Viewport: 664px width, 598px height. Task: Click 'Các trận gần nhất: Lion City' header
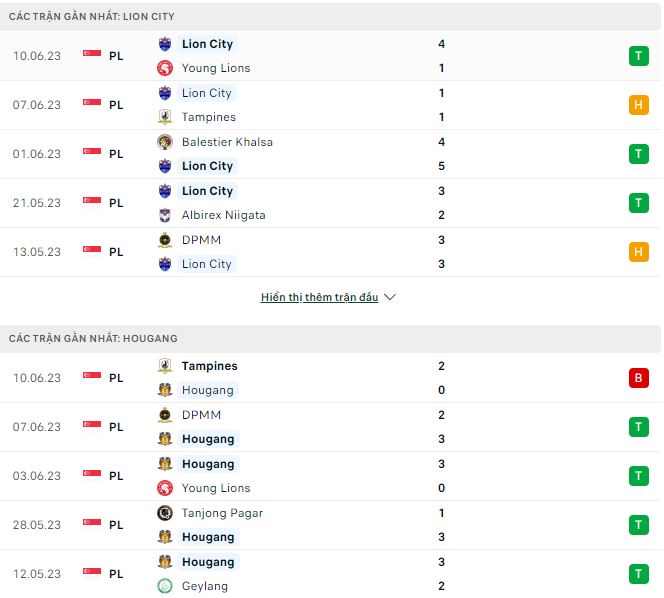pos(93,17)
